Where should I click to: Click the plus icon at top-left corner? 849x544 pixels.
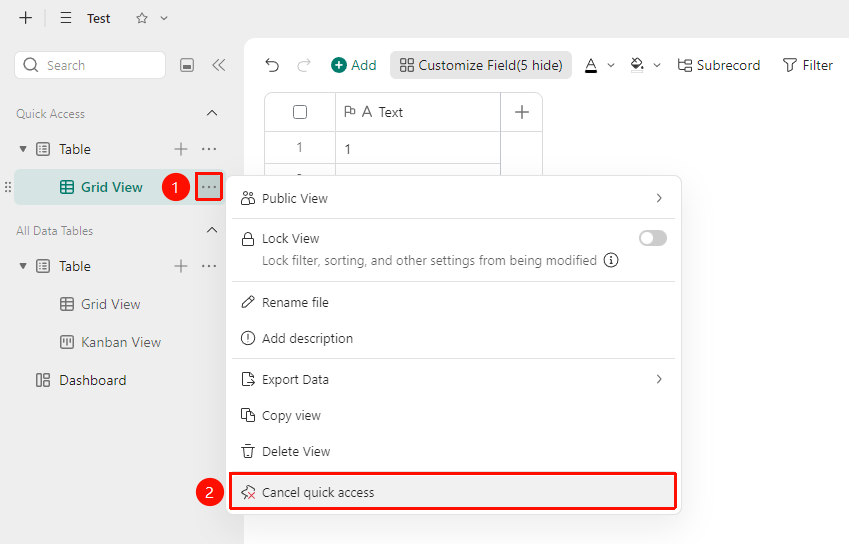pos(25,18)
